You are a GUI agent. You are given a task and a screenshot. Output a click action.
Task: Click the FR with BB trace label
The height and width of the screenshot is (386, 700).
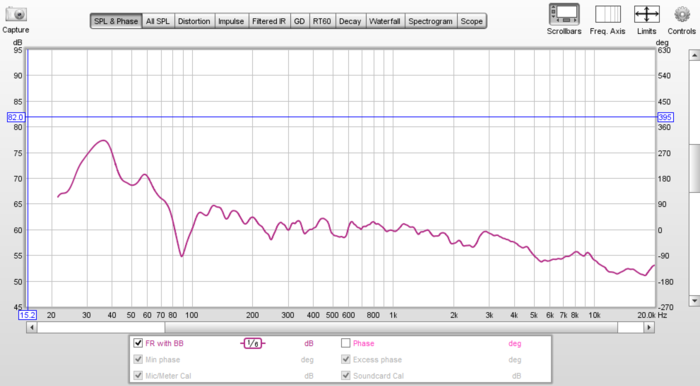[x=164, y=344]
